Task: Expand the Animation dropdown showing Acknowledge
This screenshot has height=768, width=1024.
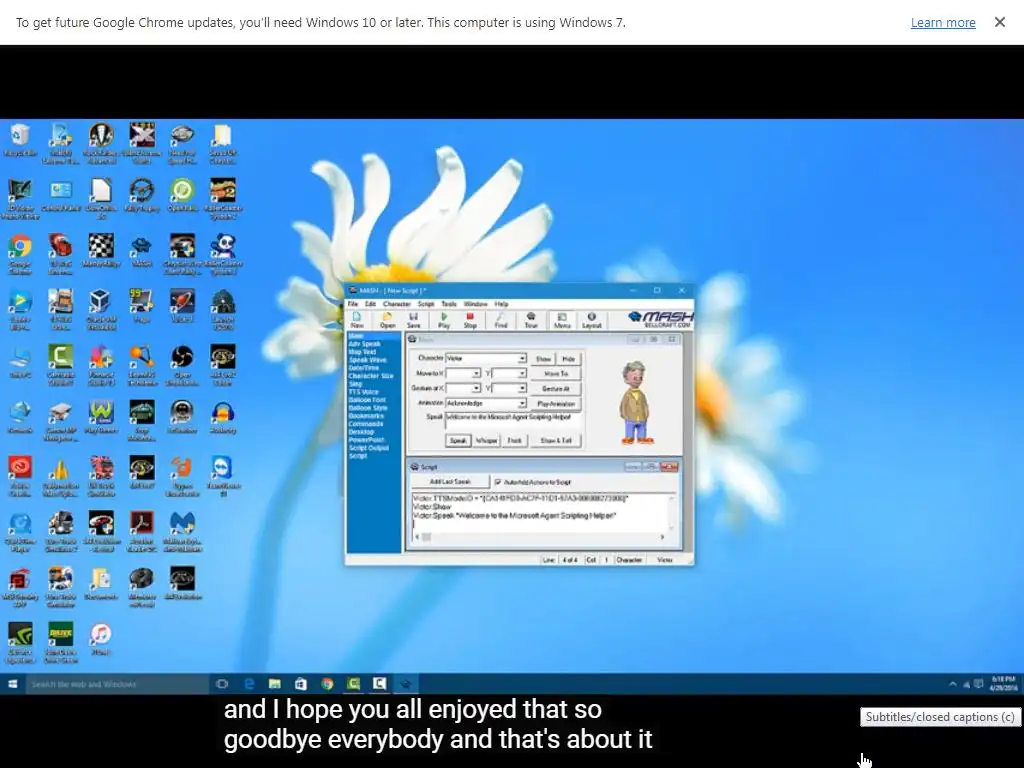Action: click(x=522, y=404)
